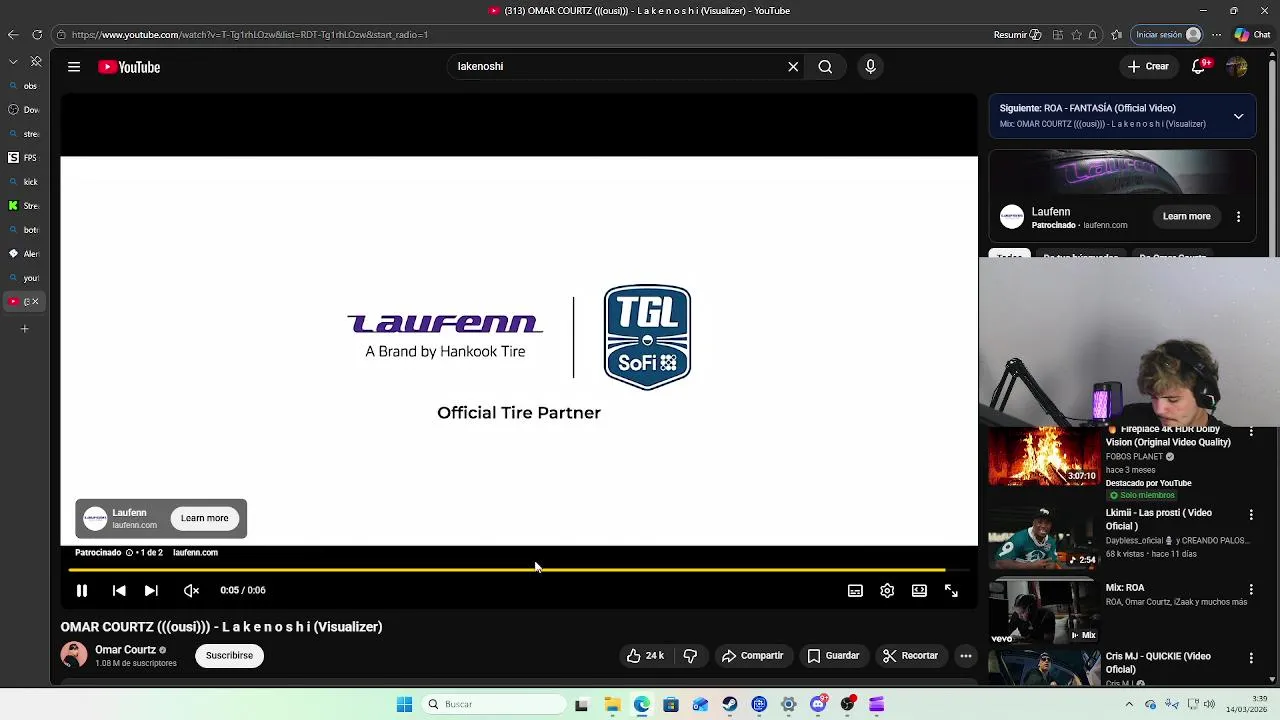The width and height of the screenshot is (1280, 720).
Task: Open split screen icon in address bar
Action: [x=1057, y=35]
